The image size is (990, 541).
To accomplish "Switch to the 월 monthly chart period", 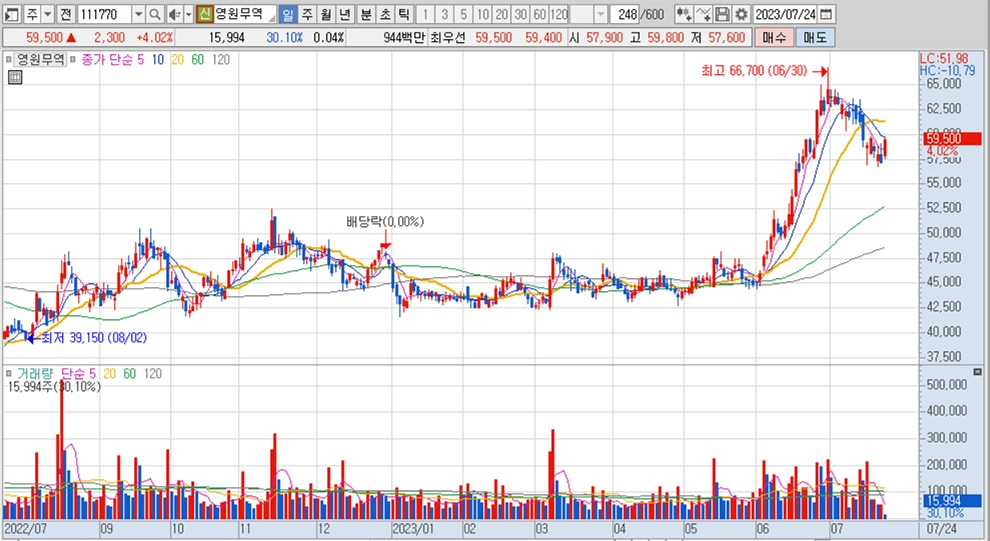I will coord(325,15).
